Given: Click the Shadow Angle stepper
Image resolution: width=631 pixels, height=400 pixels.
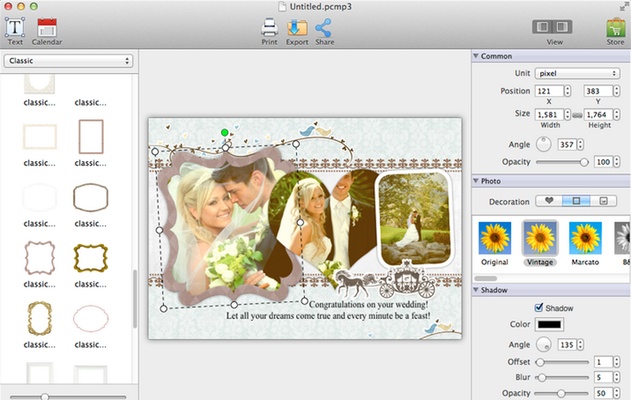Looking at the screenshot, I should [x=580, y=344].
